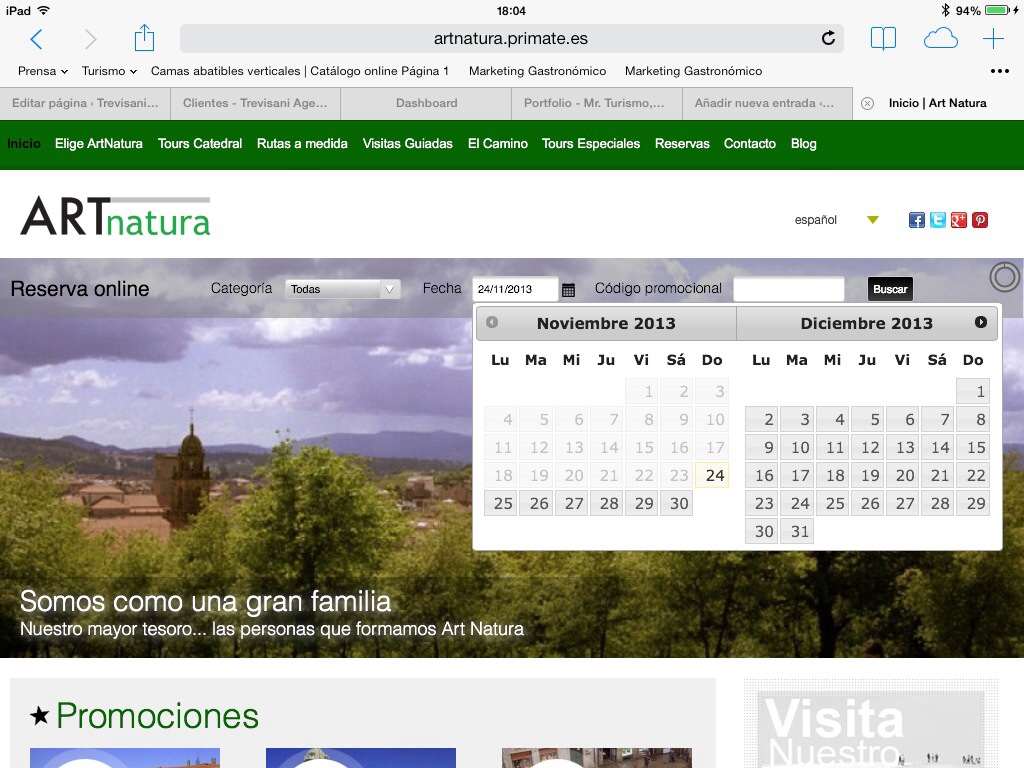Reload the page with the refresh icon

pos(828,39)
